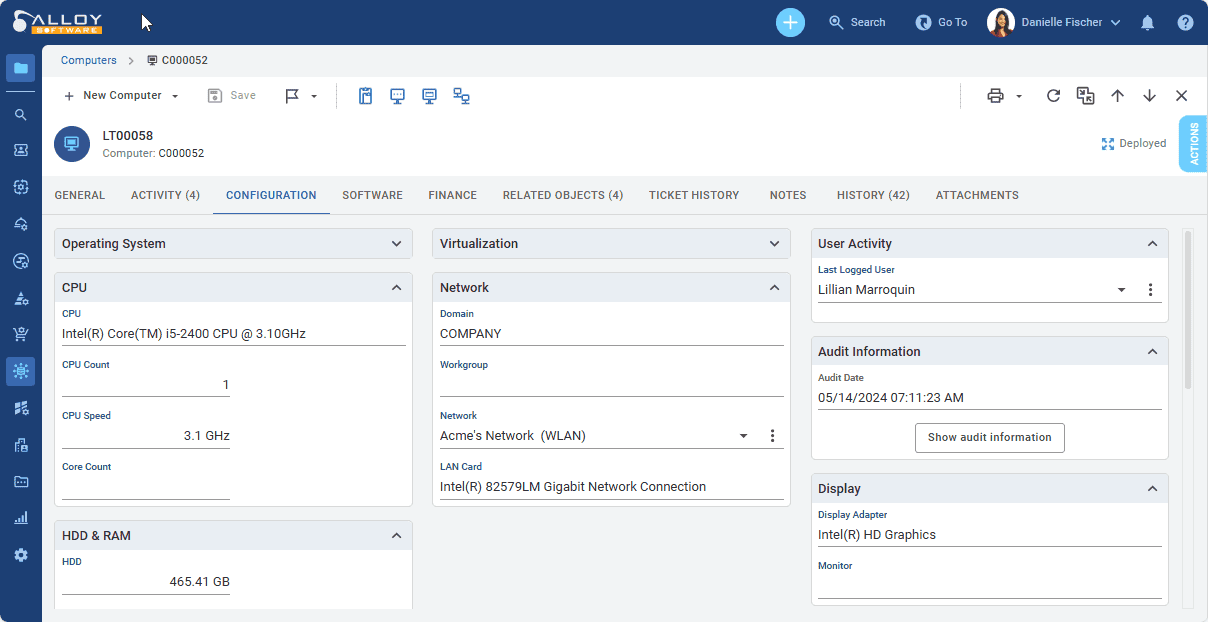Switch to the Software tab
1208x622 pixels.
pyautogui.click(x=372, y=195)
